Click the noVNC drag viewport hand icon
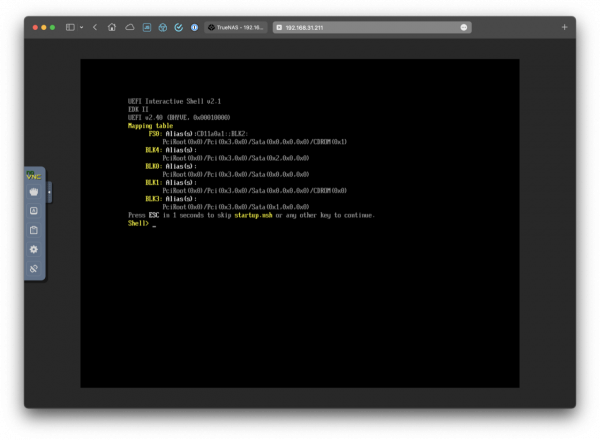 tap(33, 192)
